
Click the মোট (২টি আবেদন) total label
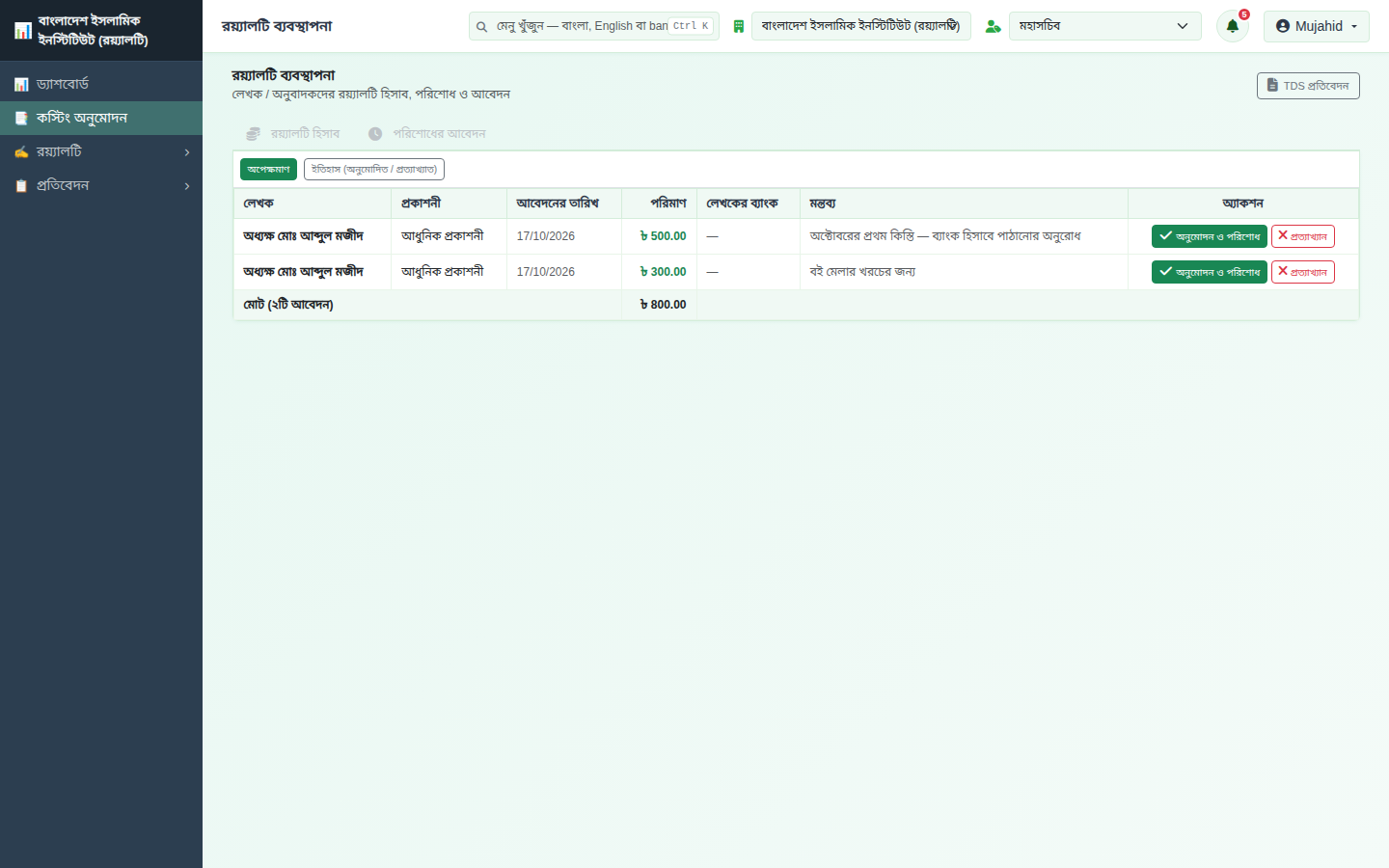click(288, 305)
